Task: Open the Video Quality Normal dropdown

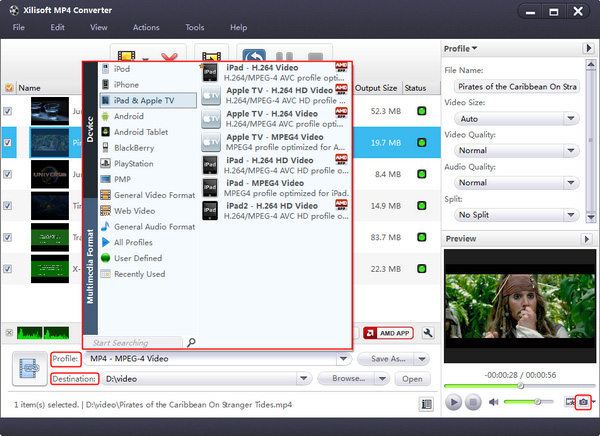Action: 571,150
